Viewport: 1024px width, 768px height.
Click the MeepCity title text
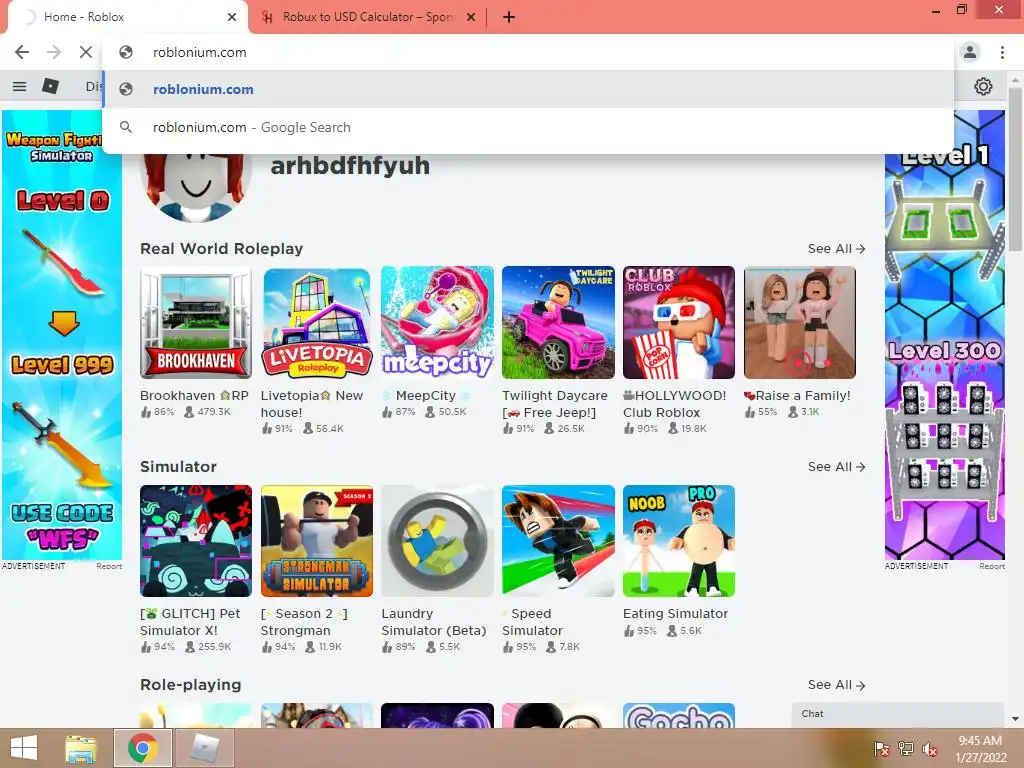click(x=426, y=396)
